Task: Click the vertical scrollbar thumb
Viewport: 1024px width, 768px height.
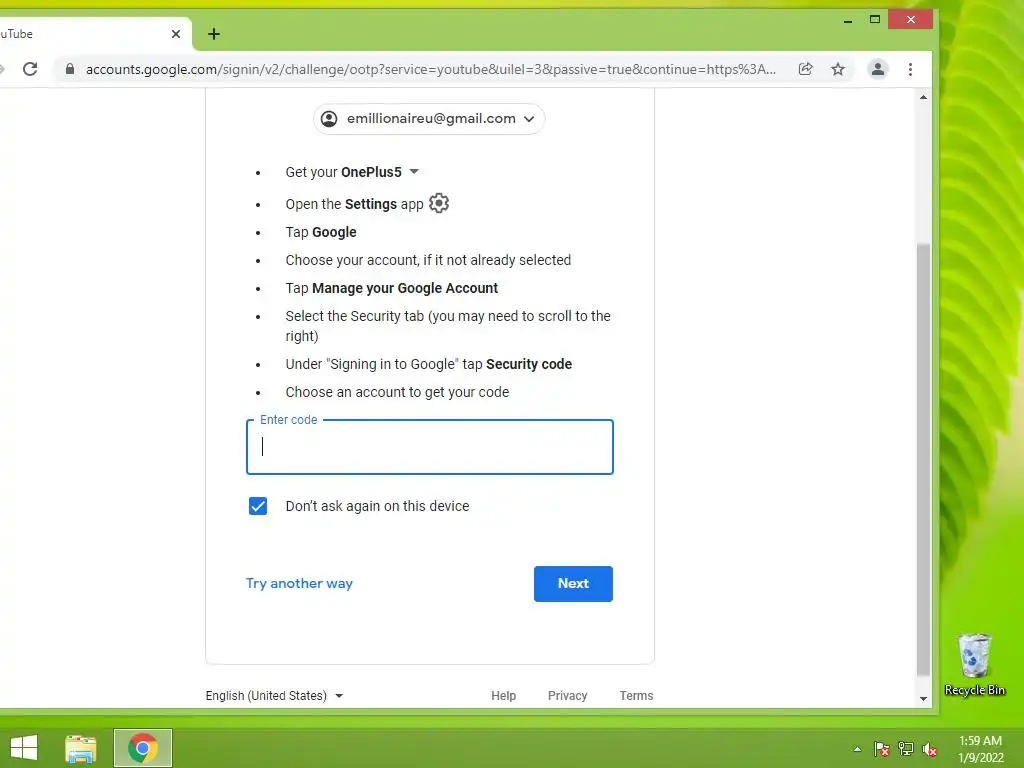Action: coord(923,460)
